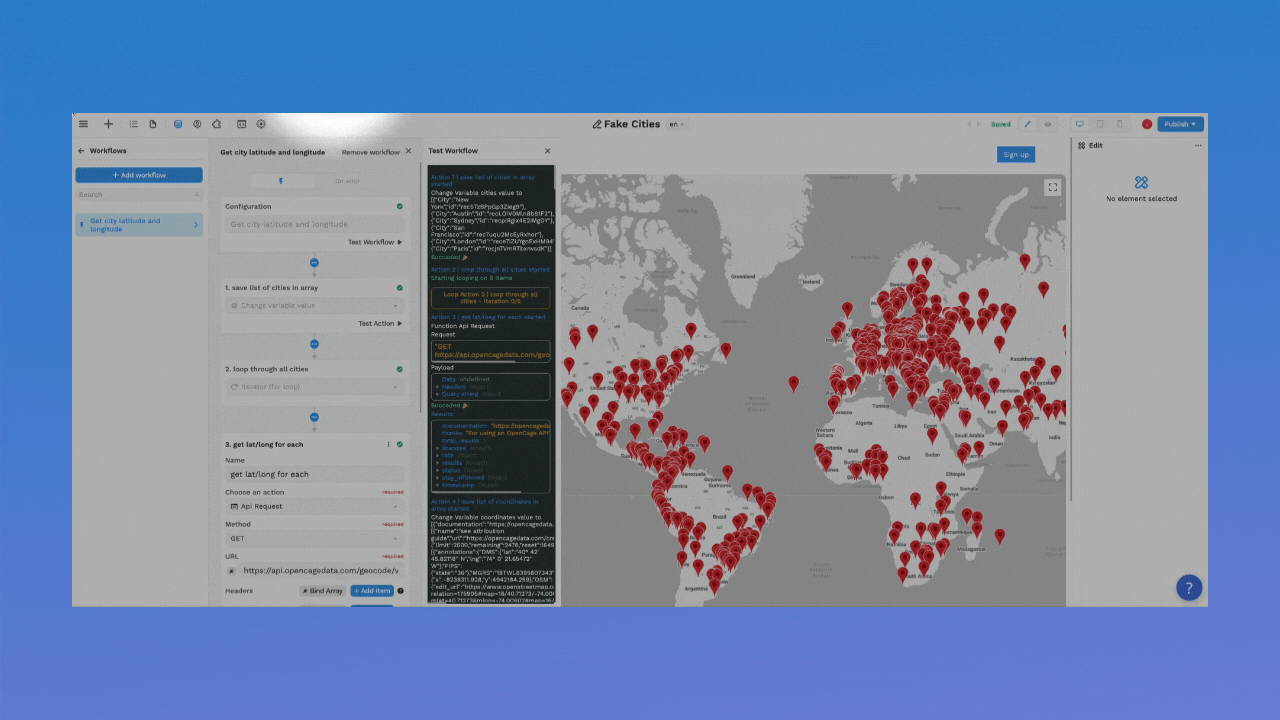Insert action after step 1
Screen dimensions: 1280x720
[x=314, y=344]
